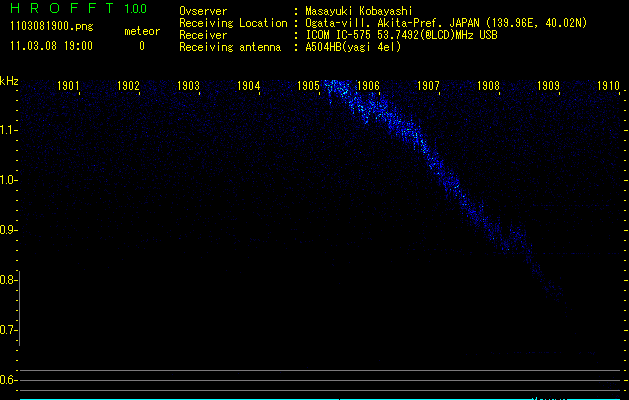Click the 0.8 kHz frequency tick label
Screen dimensions: 629x400
8,280
